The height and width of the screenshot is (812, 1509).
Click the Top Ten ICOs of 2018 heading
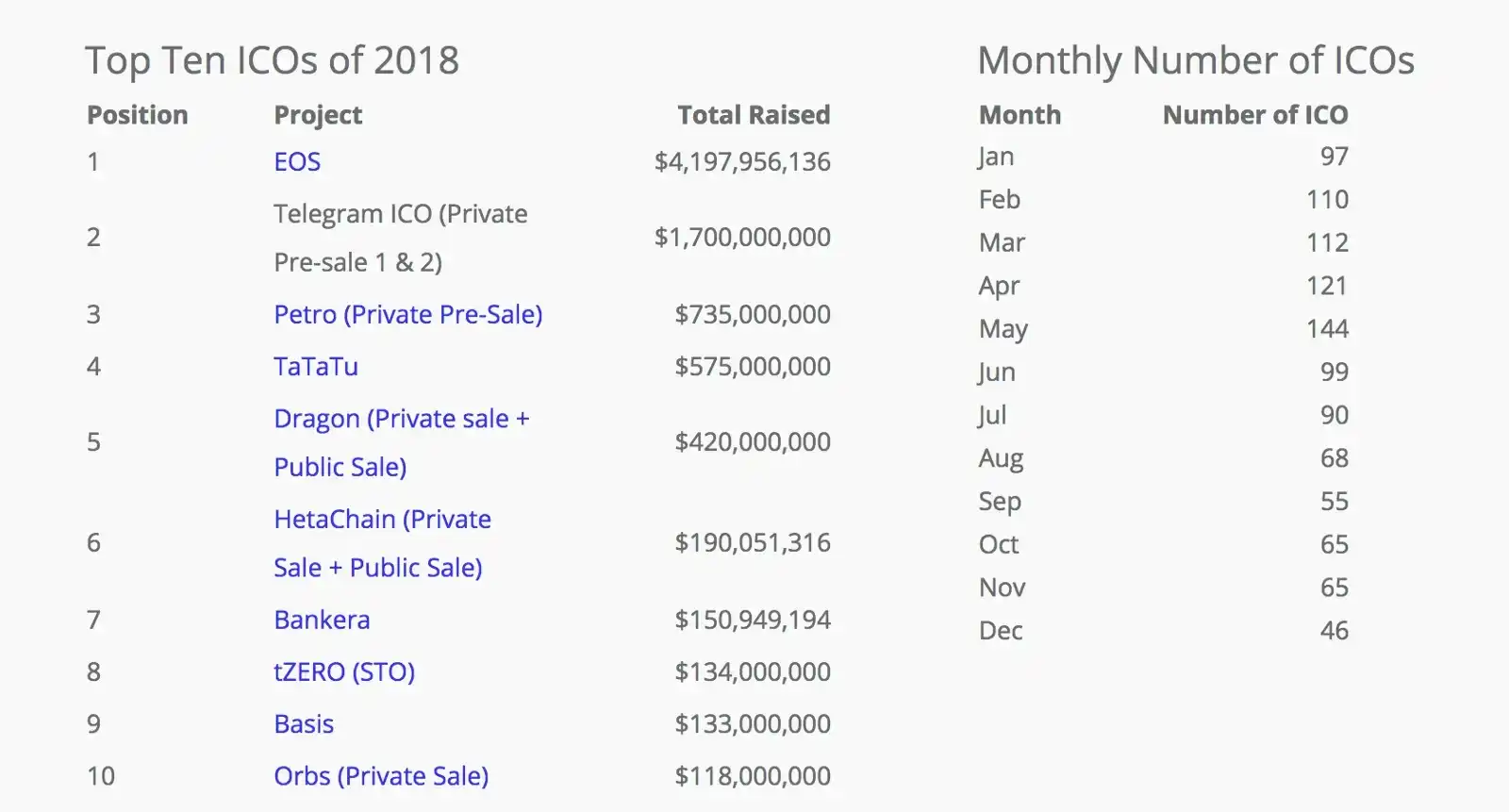(273, 60)
